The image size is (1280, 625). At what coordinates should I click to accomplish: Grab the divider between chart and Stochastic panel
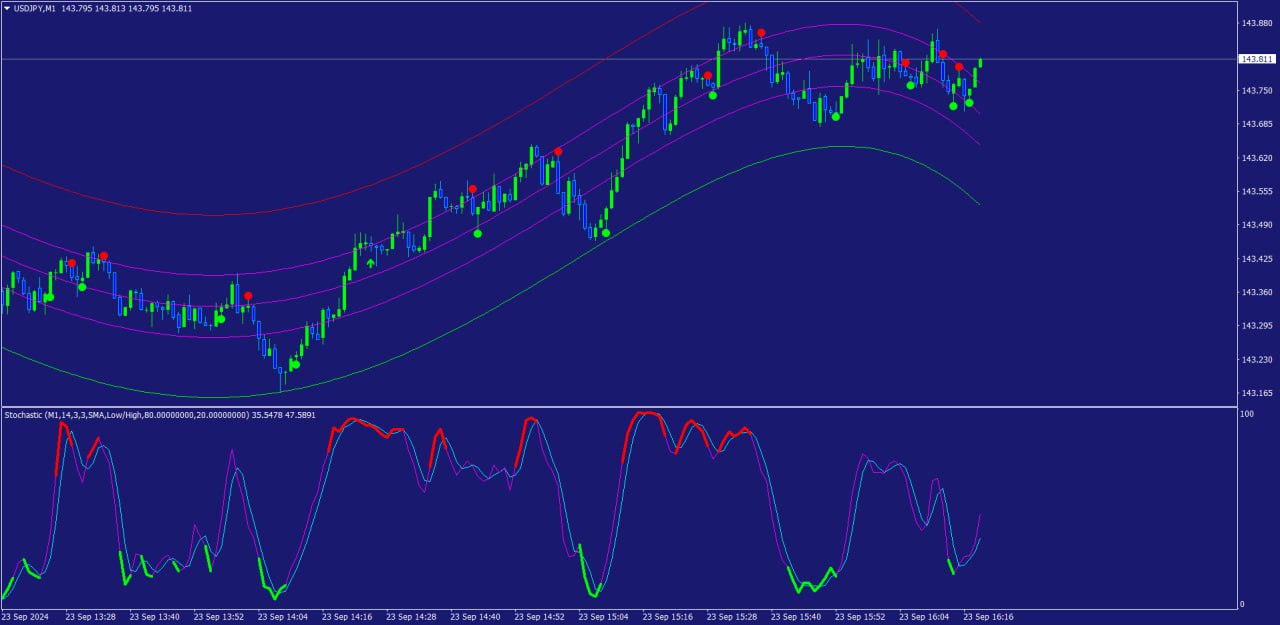(x=620, y=406)
